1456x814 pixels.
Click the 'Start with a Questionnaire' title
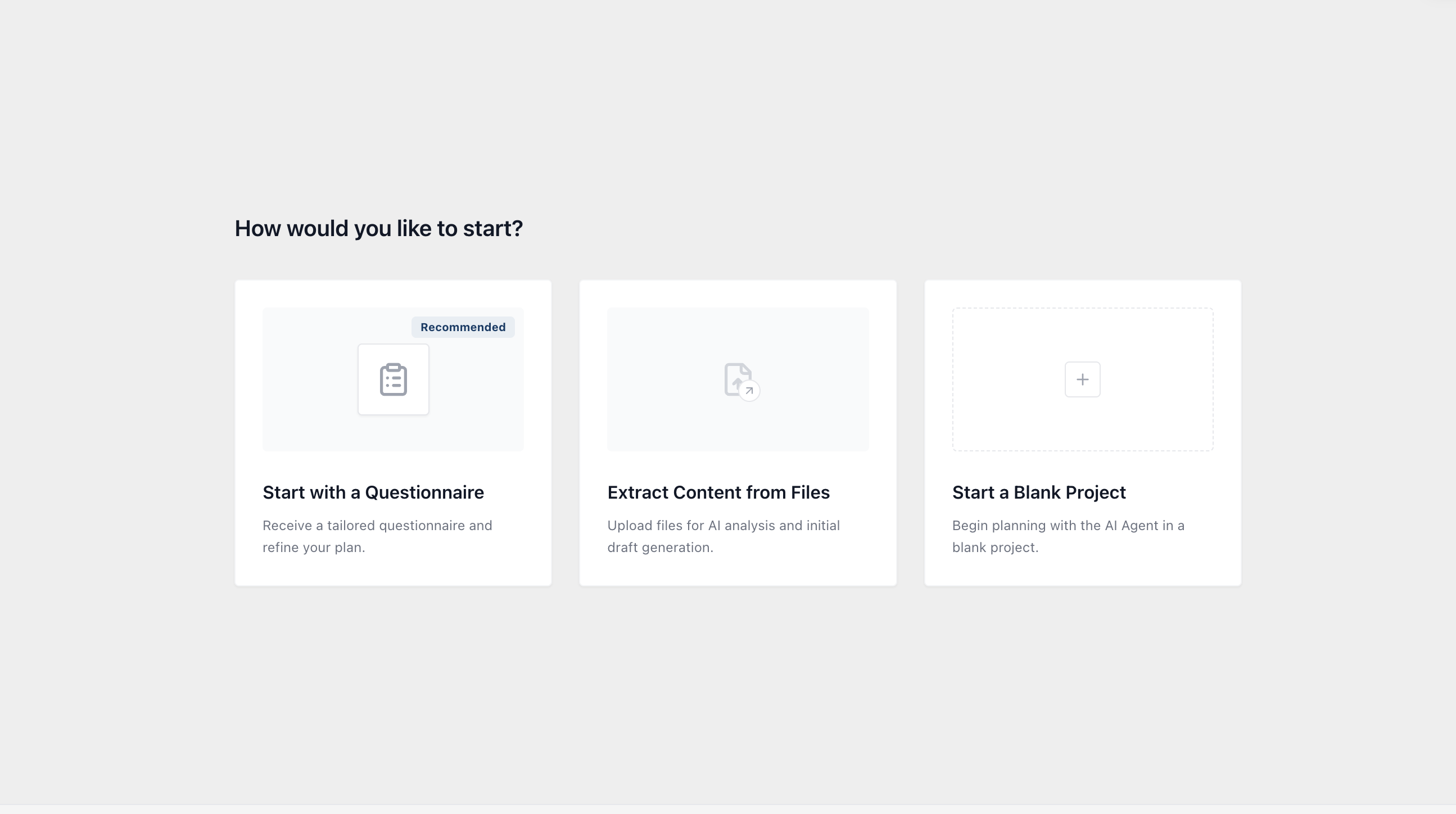pos(373,492)
